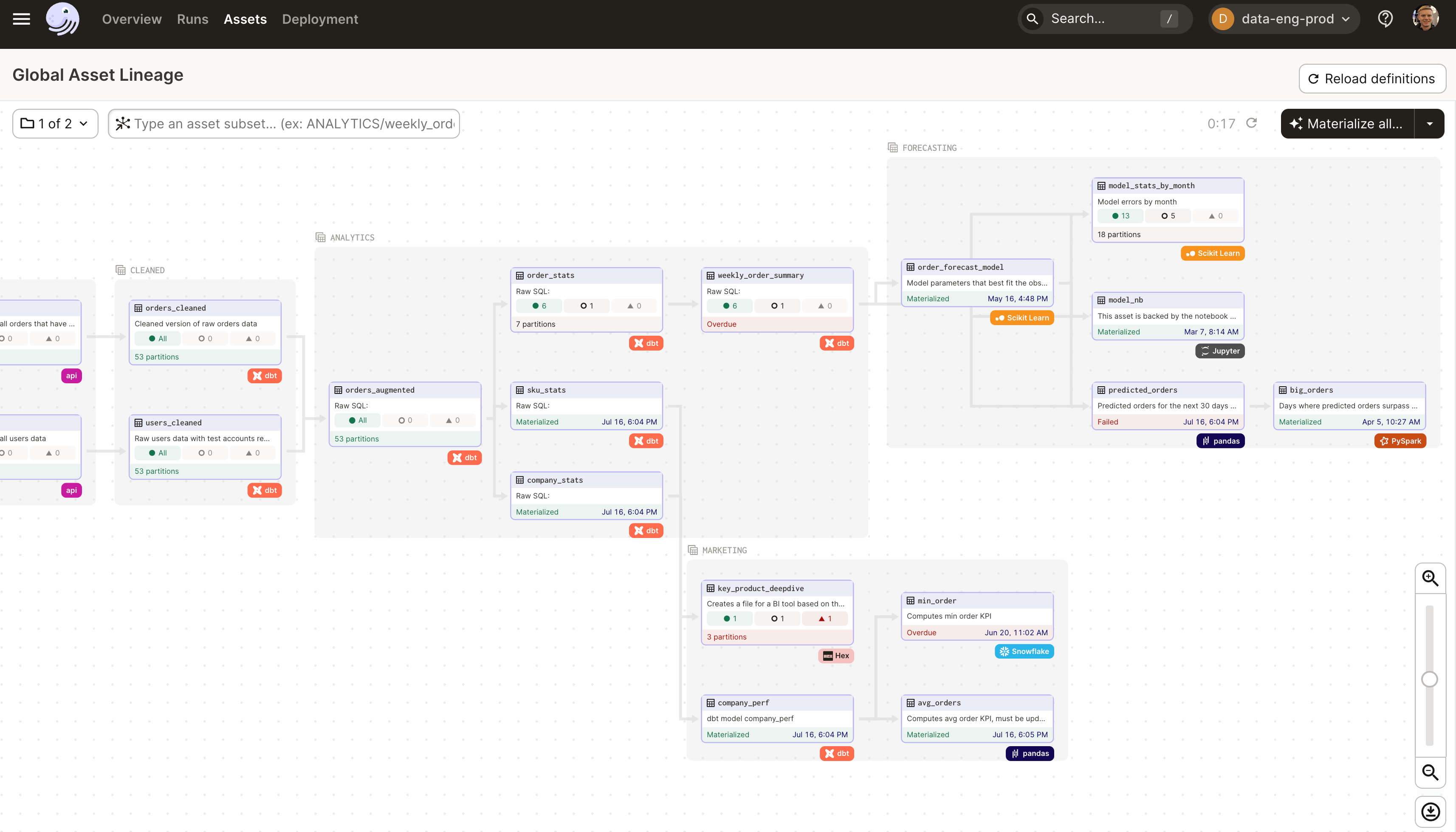The image size is (1456, 832).
Task: Click the dbt tag under users_cleaned
Action: 265,490
